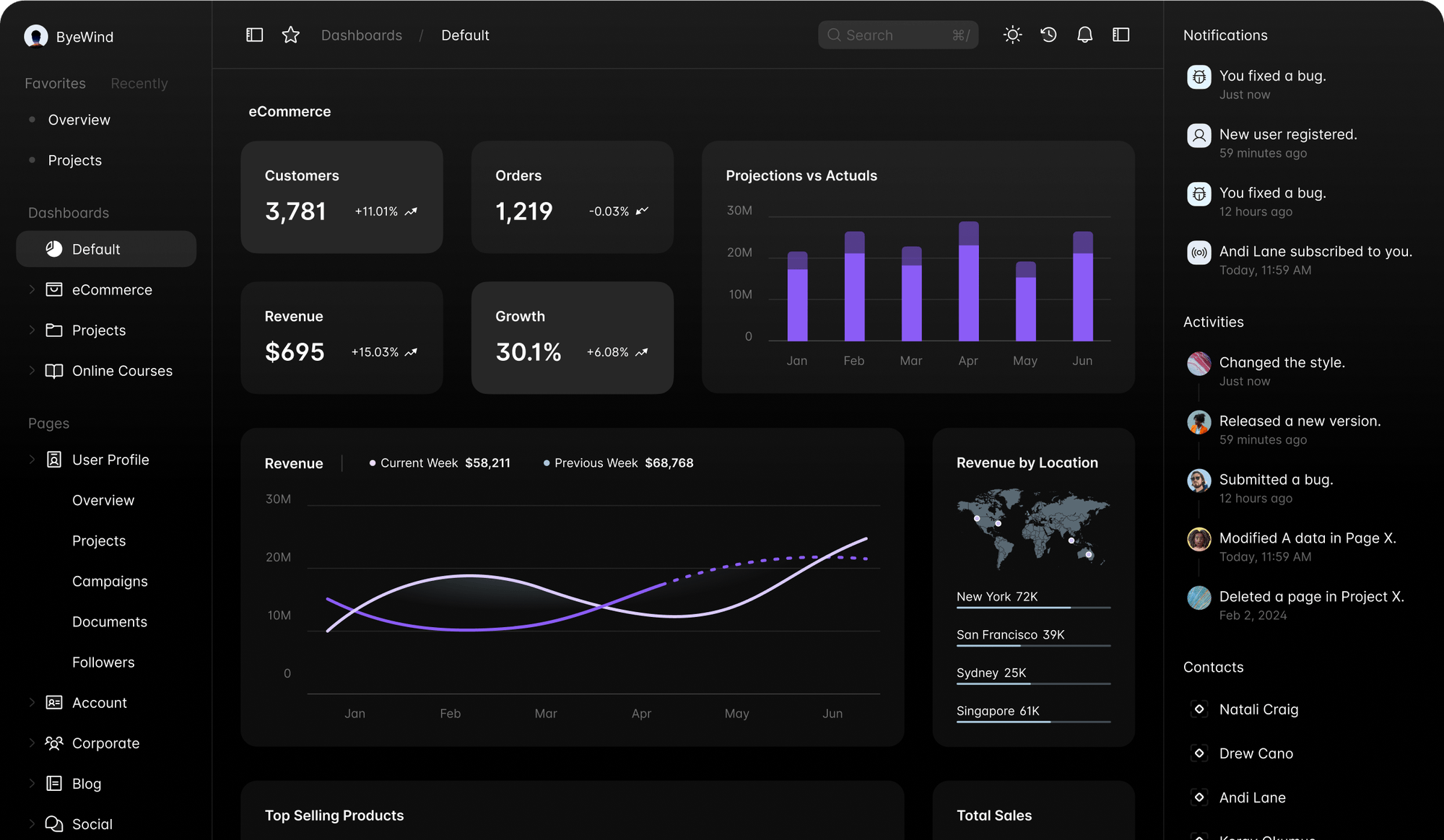
Task: Focus the Search input field
Action: 898,35
